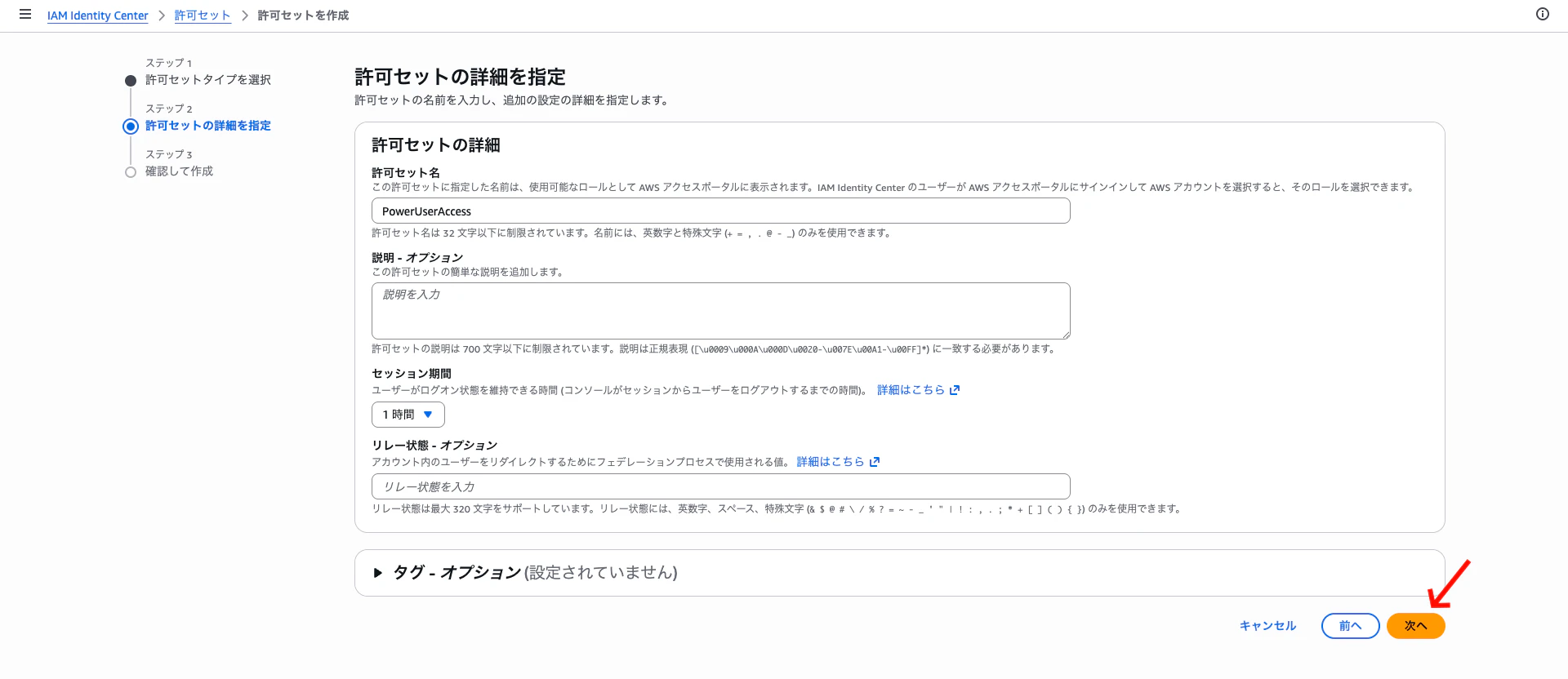Open the 1 時間 session duration dropdown

[x=408, y=415]
